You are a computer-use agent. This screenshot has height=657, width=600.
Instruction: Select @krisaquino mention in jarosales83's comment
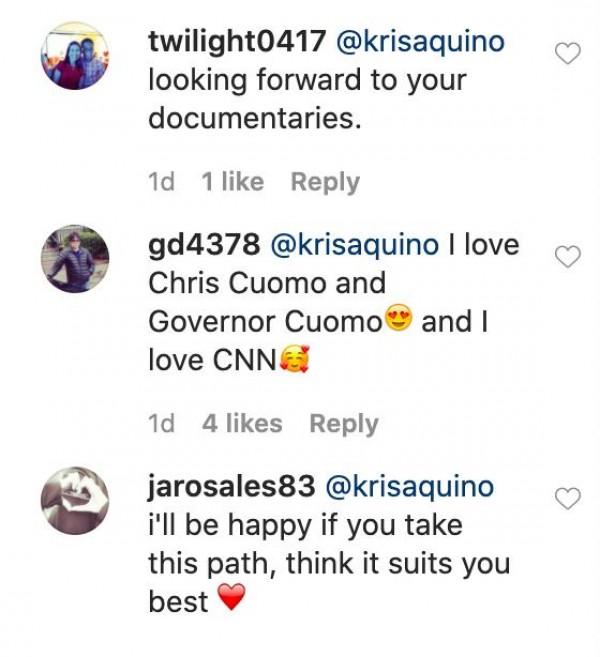410,486
